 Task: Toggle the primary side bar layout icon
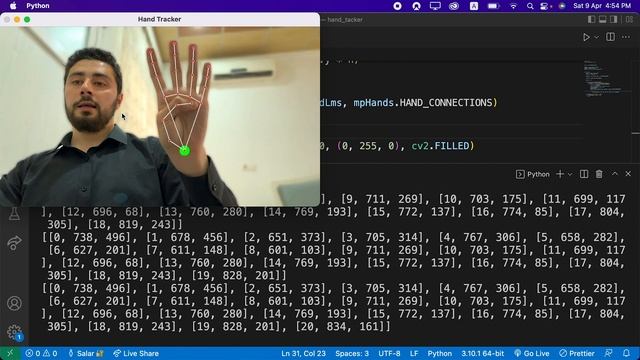point(591,19)
